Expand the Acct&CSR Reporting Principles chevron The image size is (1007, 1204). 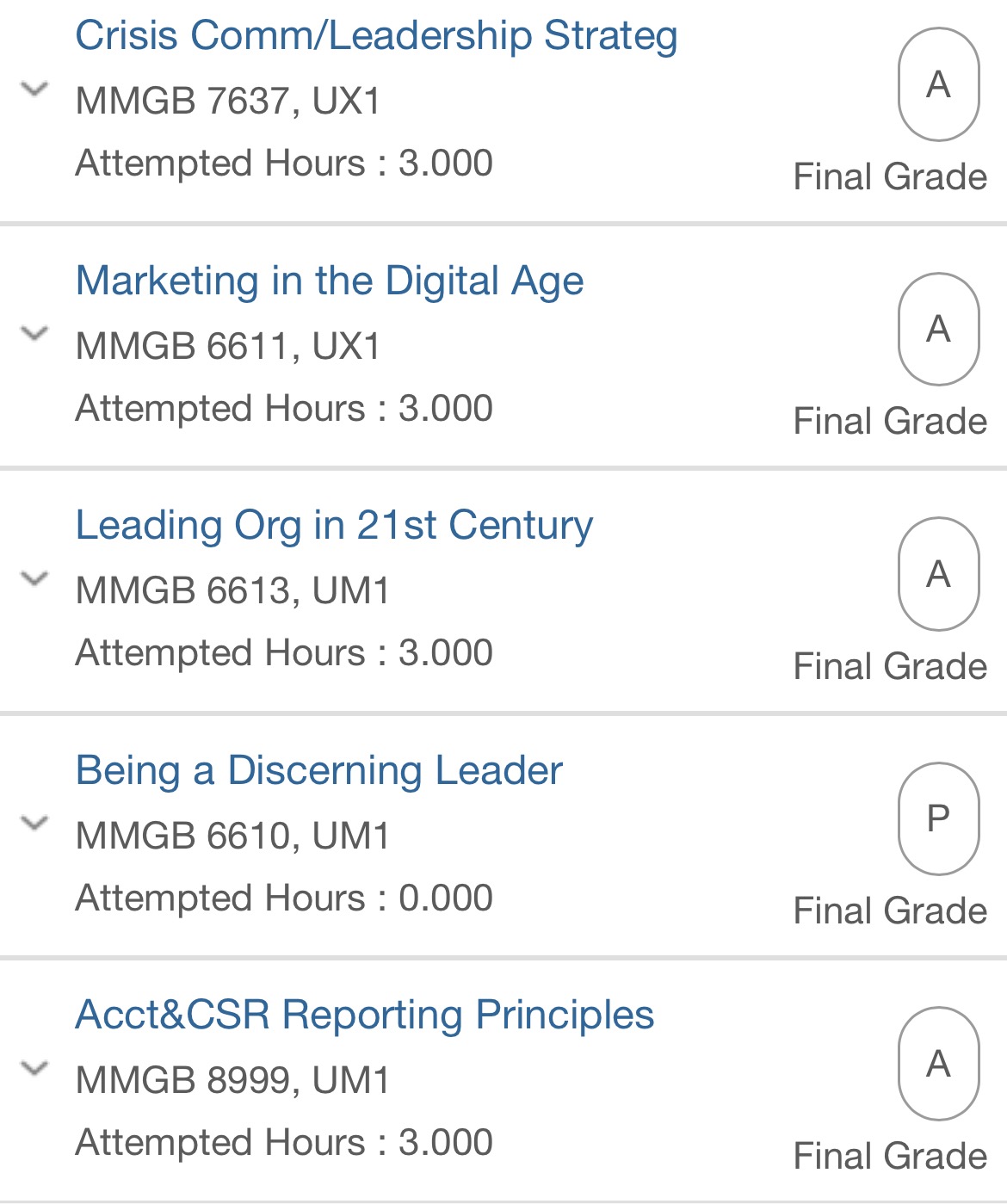(34, 1068)
